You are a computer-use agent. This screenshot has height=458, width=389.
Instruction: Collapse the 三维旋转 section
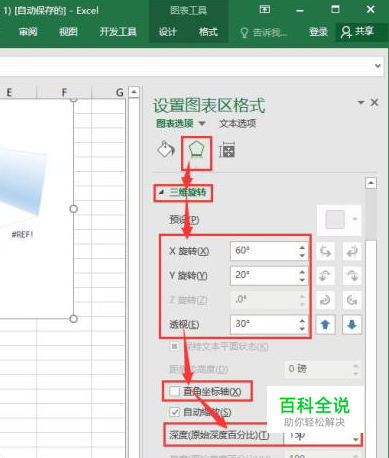[x=161, y=192]
